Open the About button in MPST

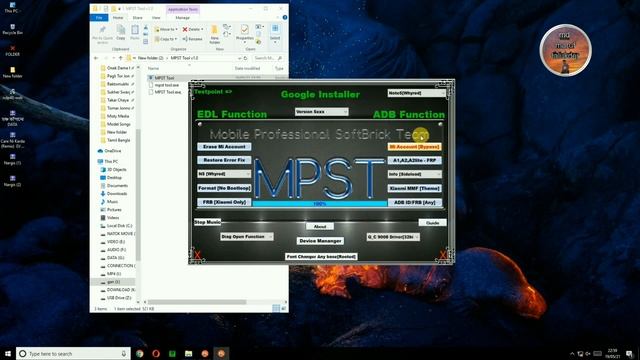[x=320, y=227]
